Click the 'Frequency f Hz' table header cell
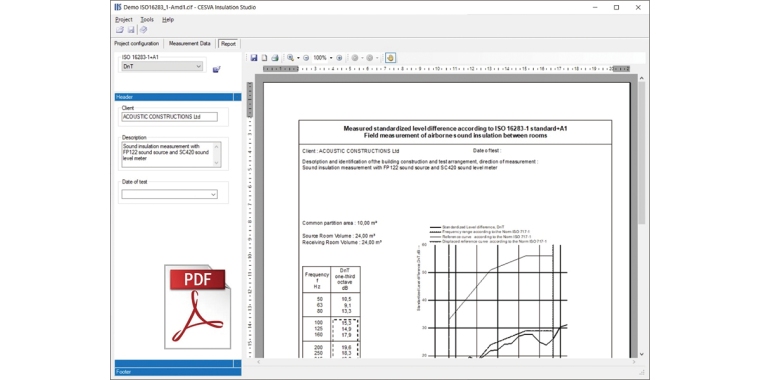The image size is (760, 380). point(317,280)
